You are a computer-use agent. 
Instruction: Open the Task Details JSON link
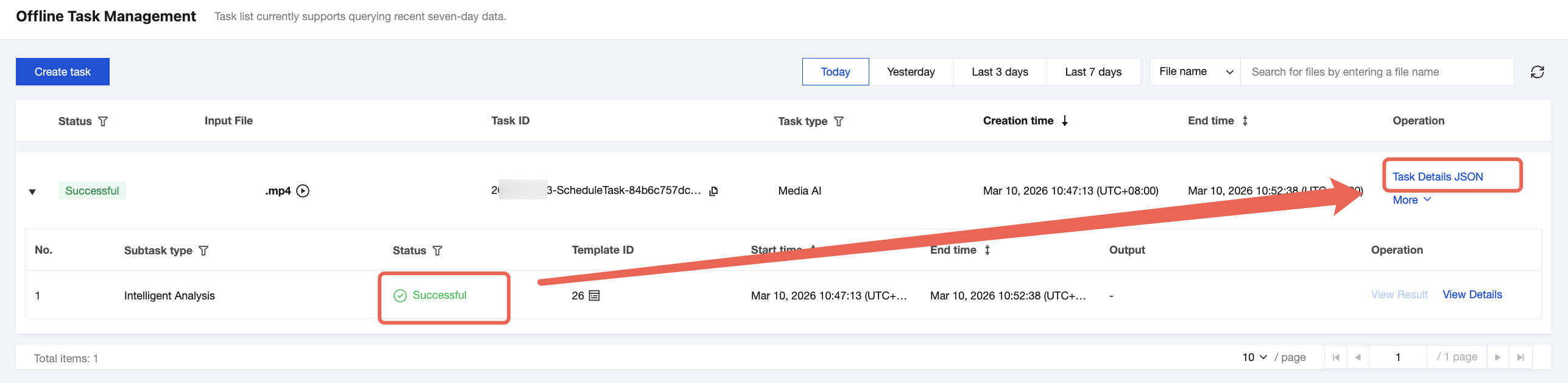coord(1438,177)
